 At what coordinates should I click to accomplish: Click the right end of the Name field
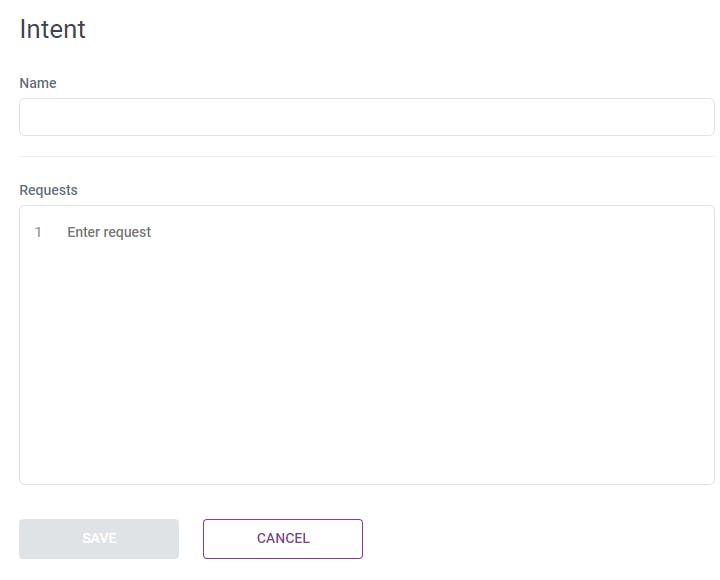click(x=690, y=117)
